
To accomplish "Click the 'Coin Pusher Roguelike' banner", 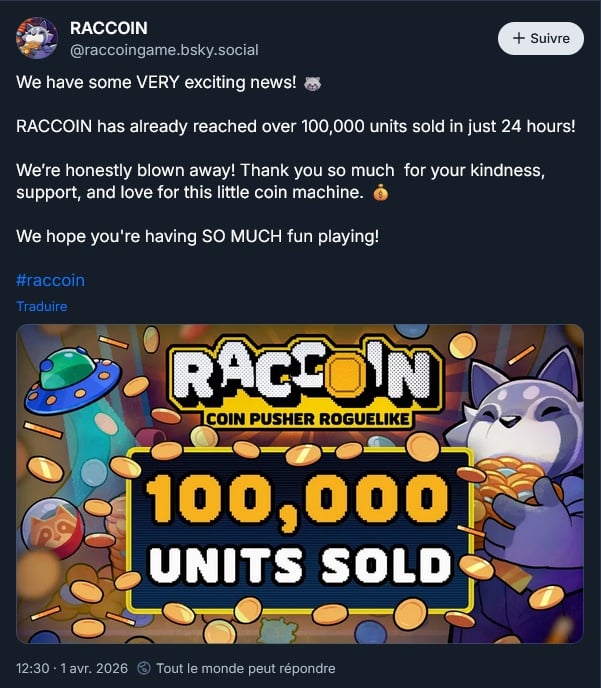I will (308, 419).
